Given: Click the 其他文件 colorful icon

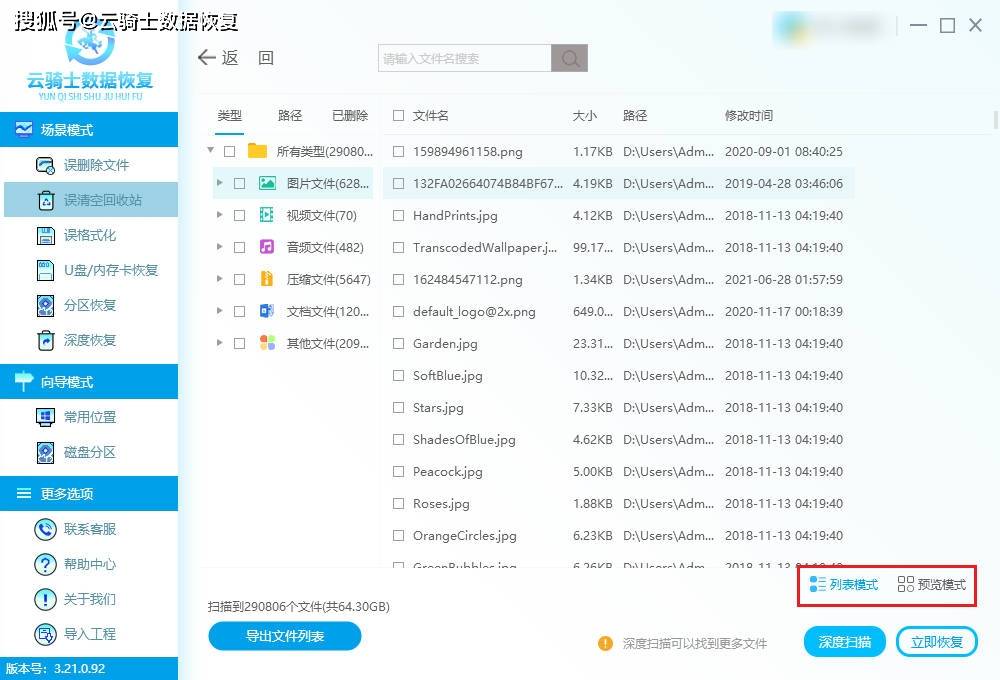Looking at the screenshot, I should click(267, 343).
